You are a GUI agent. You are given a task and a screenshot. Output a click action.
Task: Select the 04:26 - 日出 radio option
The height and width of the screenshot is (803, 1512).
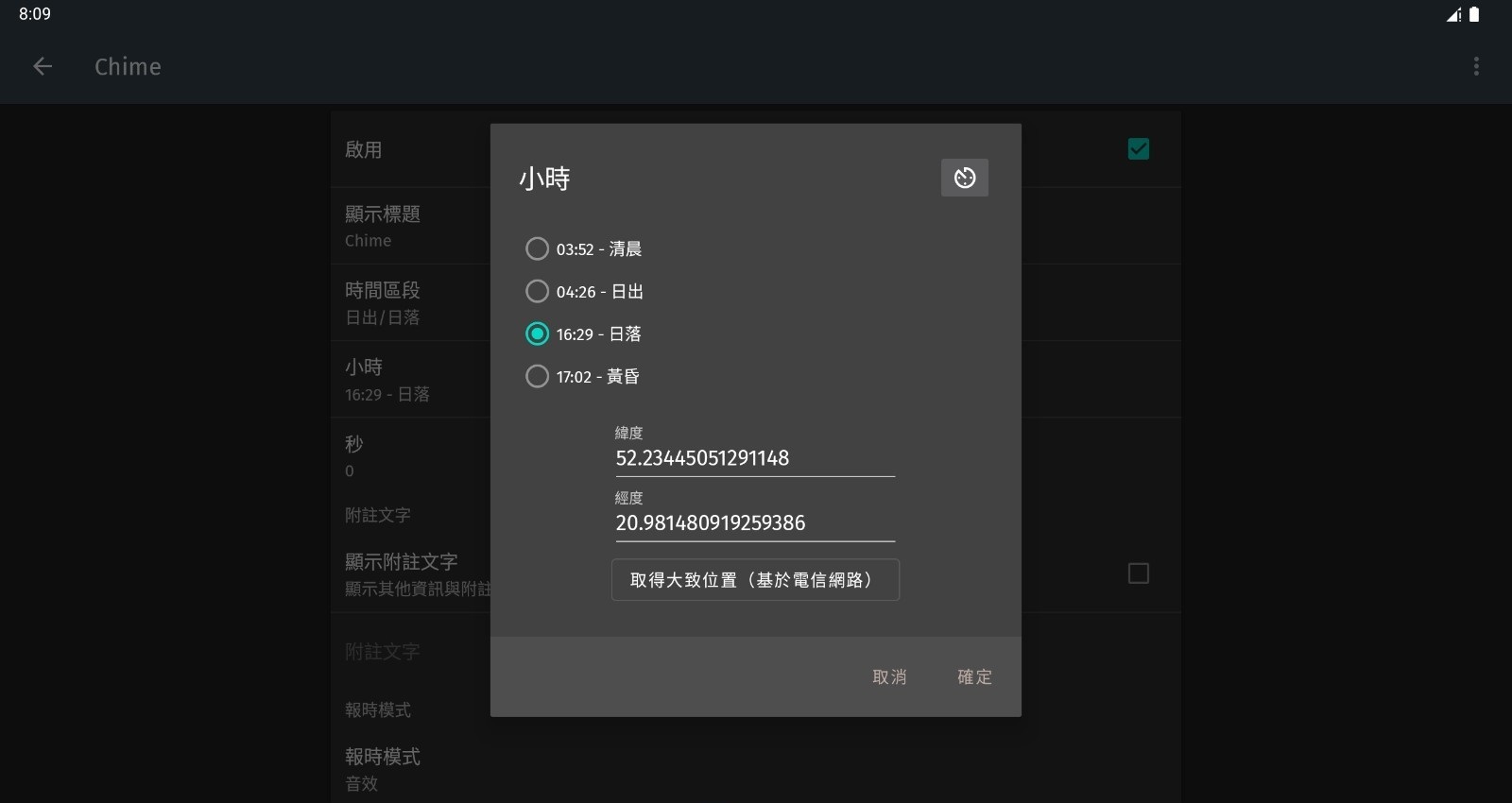click(585, 292)
